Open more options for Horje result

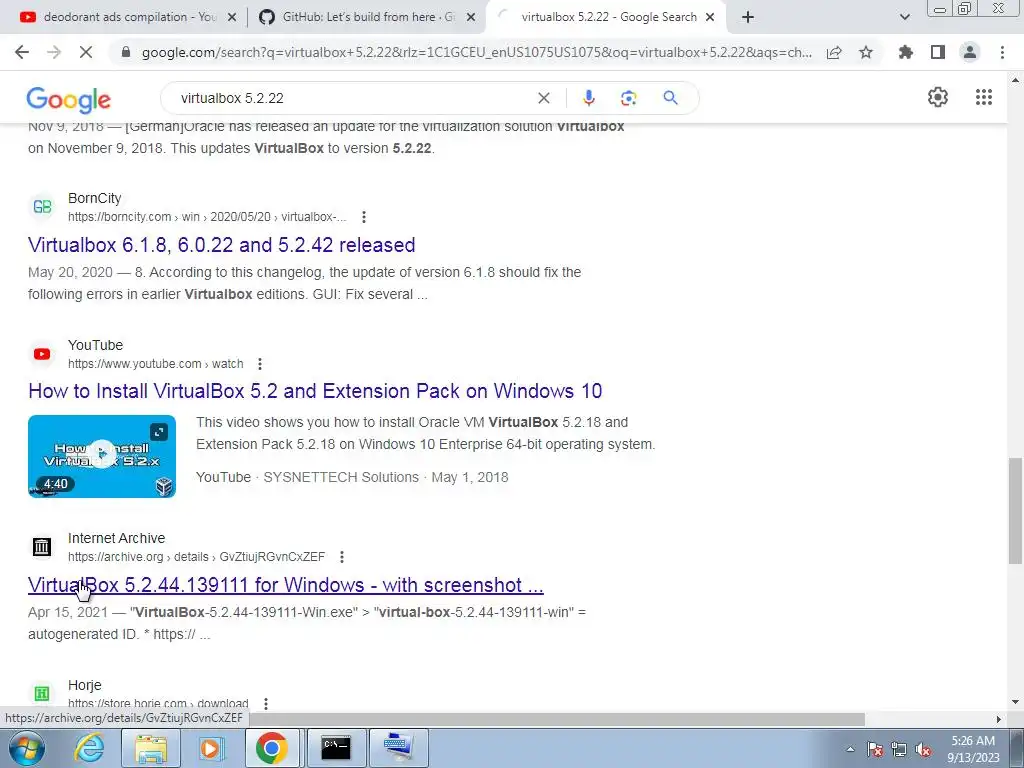pos(266,703)
